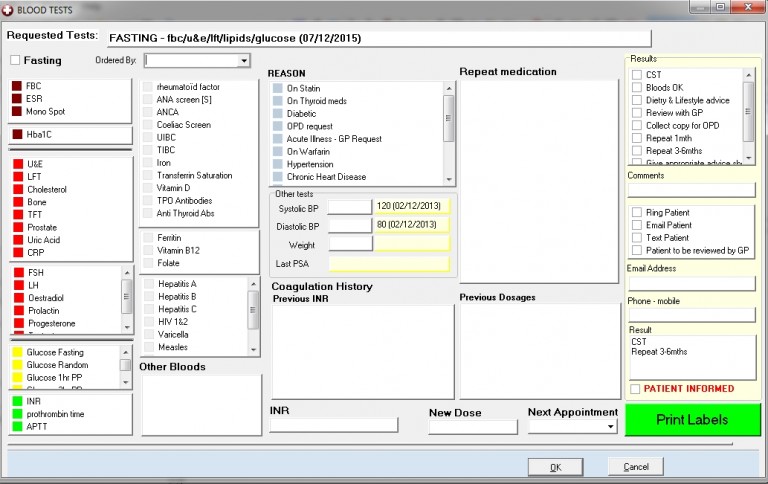768x484 pixels.
Task: Toggle the Fasting checkbox
Action: tap(14, 61)
